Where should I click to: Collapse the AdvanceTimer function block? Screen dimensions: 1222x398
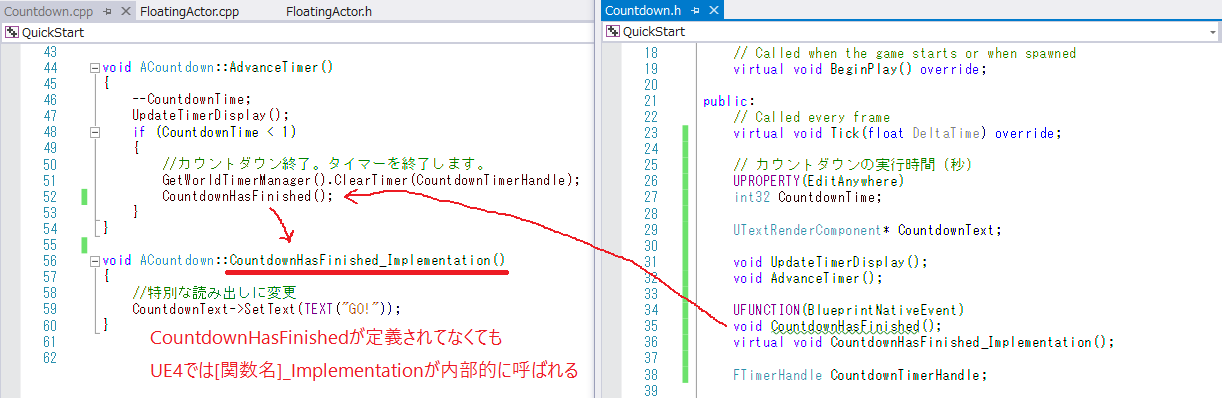[94, 68]
